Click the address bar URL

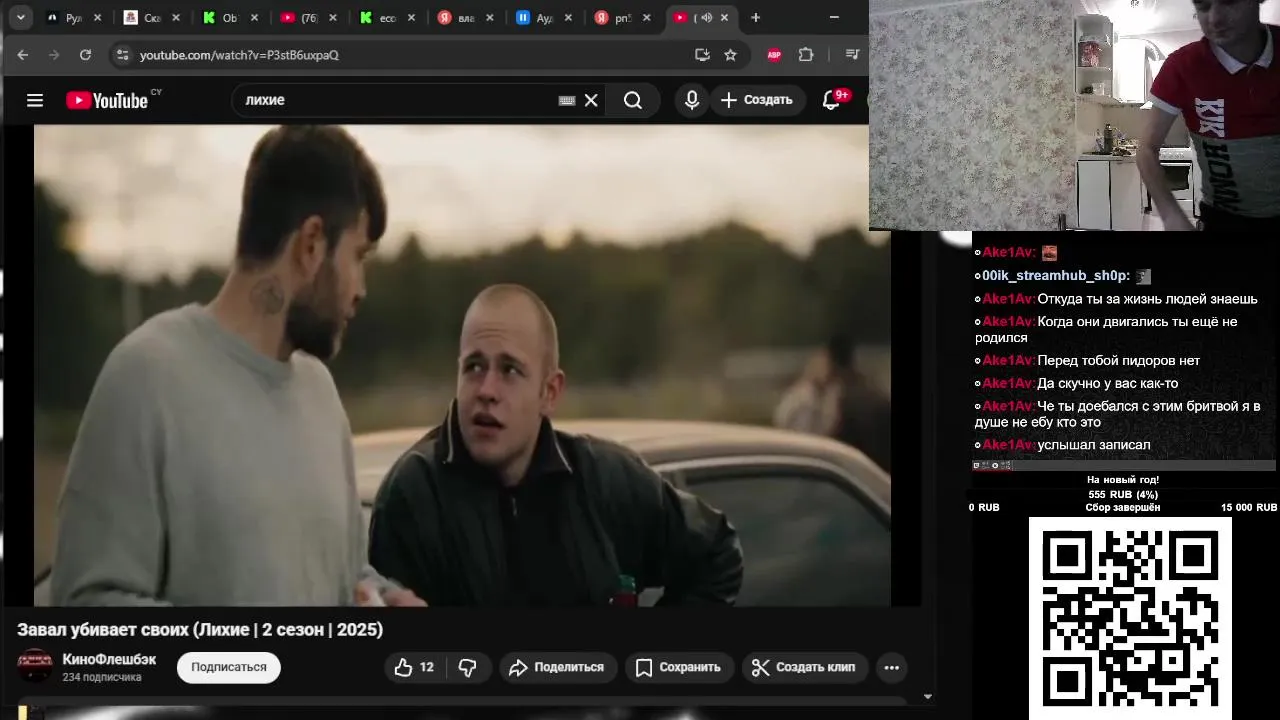point(239,55)
